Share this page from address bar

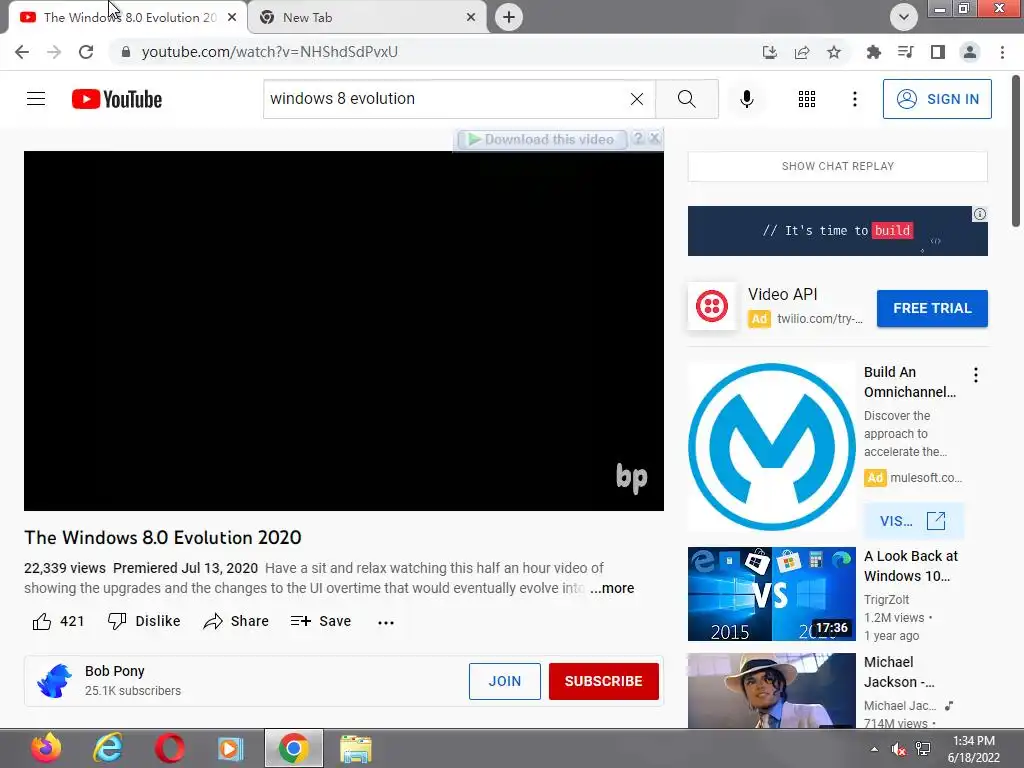point(802,52)
